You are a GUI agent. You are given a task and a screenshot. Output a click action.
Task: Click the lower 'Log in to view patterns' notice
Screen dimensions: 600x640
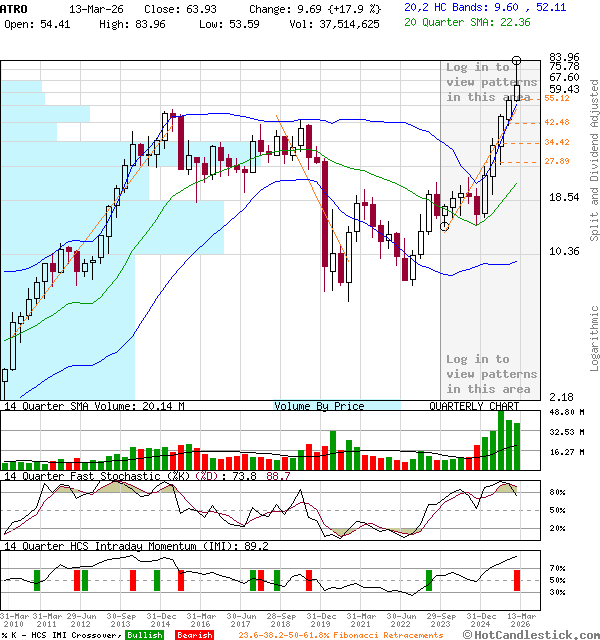(491, 374)
